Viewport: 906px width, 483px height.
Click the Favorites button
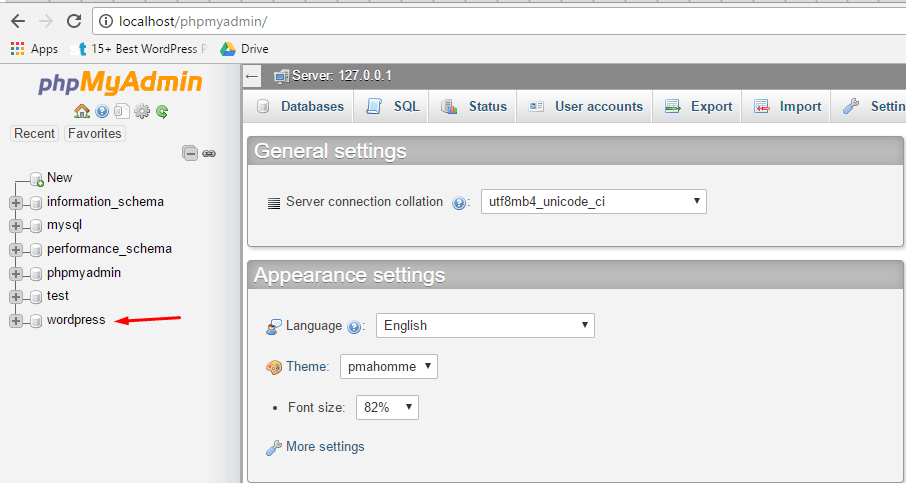coord(95,133)
